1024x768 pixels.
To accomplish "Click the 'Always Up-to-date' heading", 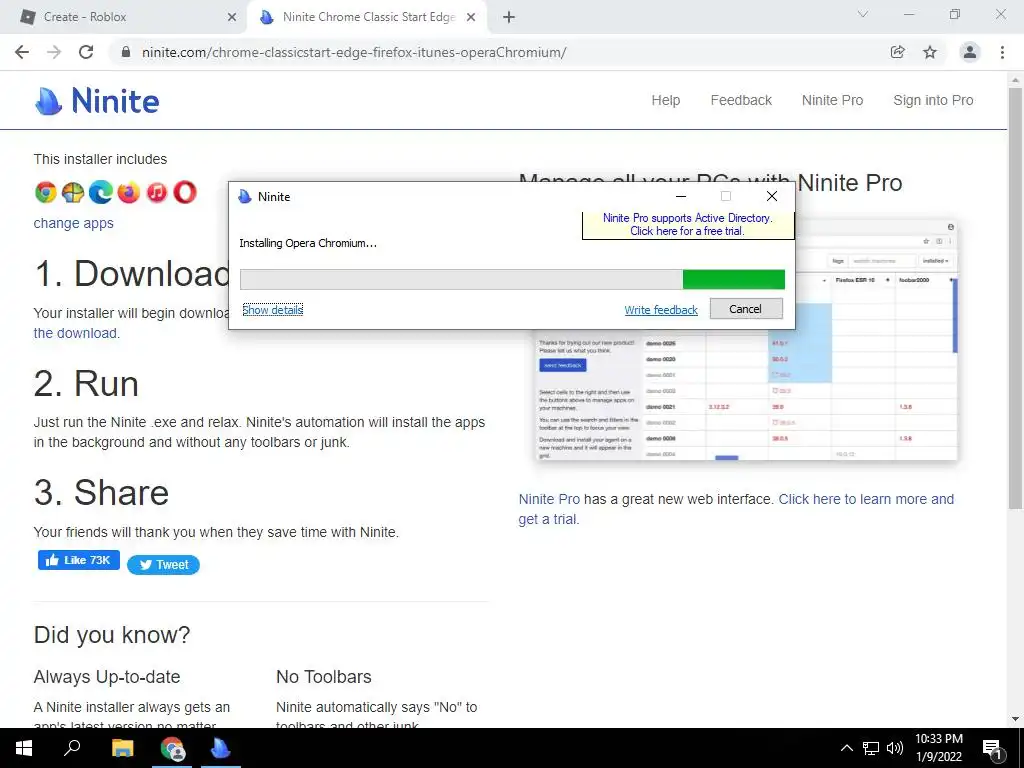I will [107, 677].
